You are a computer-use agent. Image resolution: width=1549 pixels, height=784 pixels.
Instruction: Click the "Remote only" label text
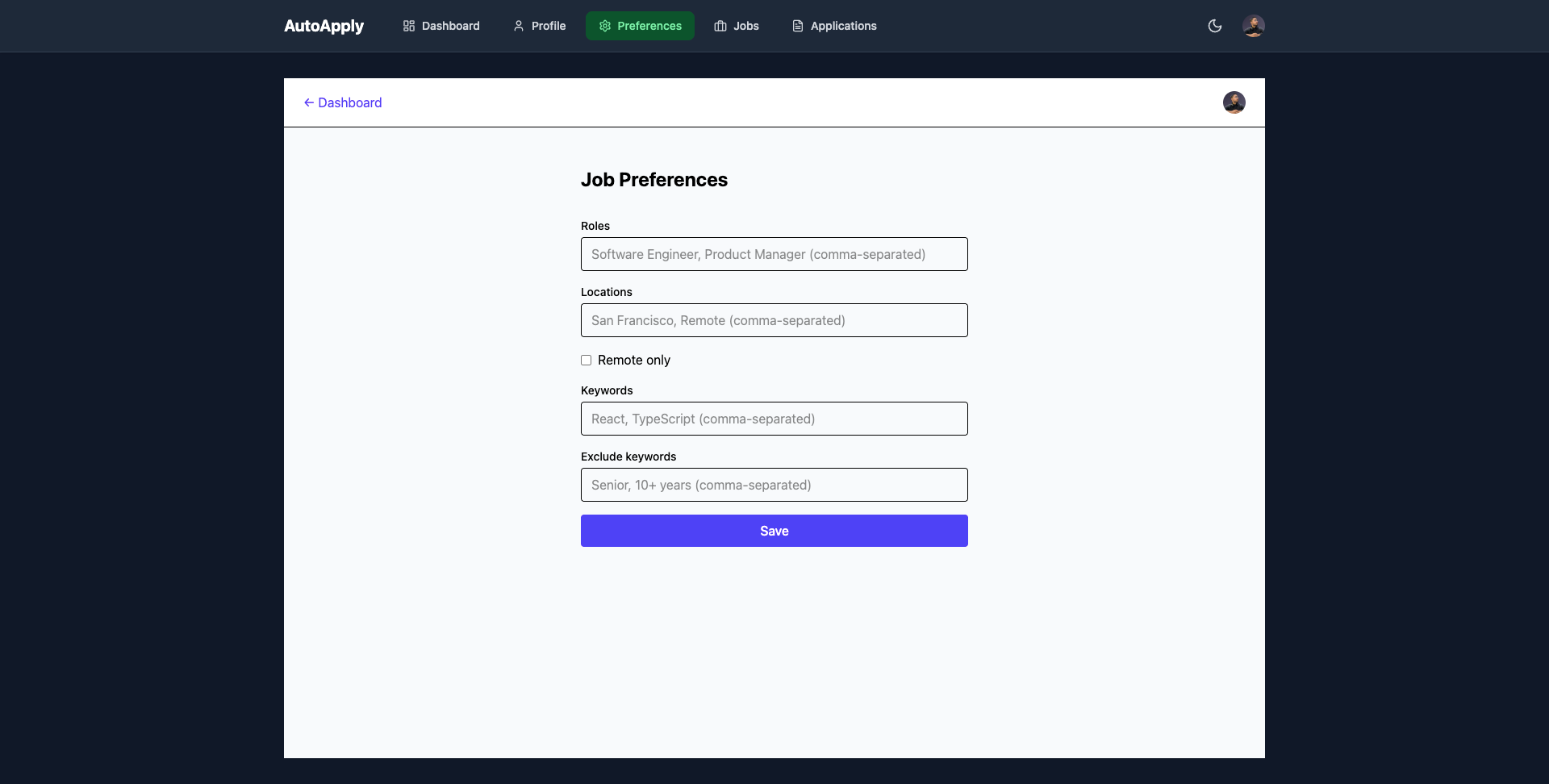tap(633, 360)
